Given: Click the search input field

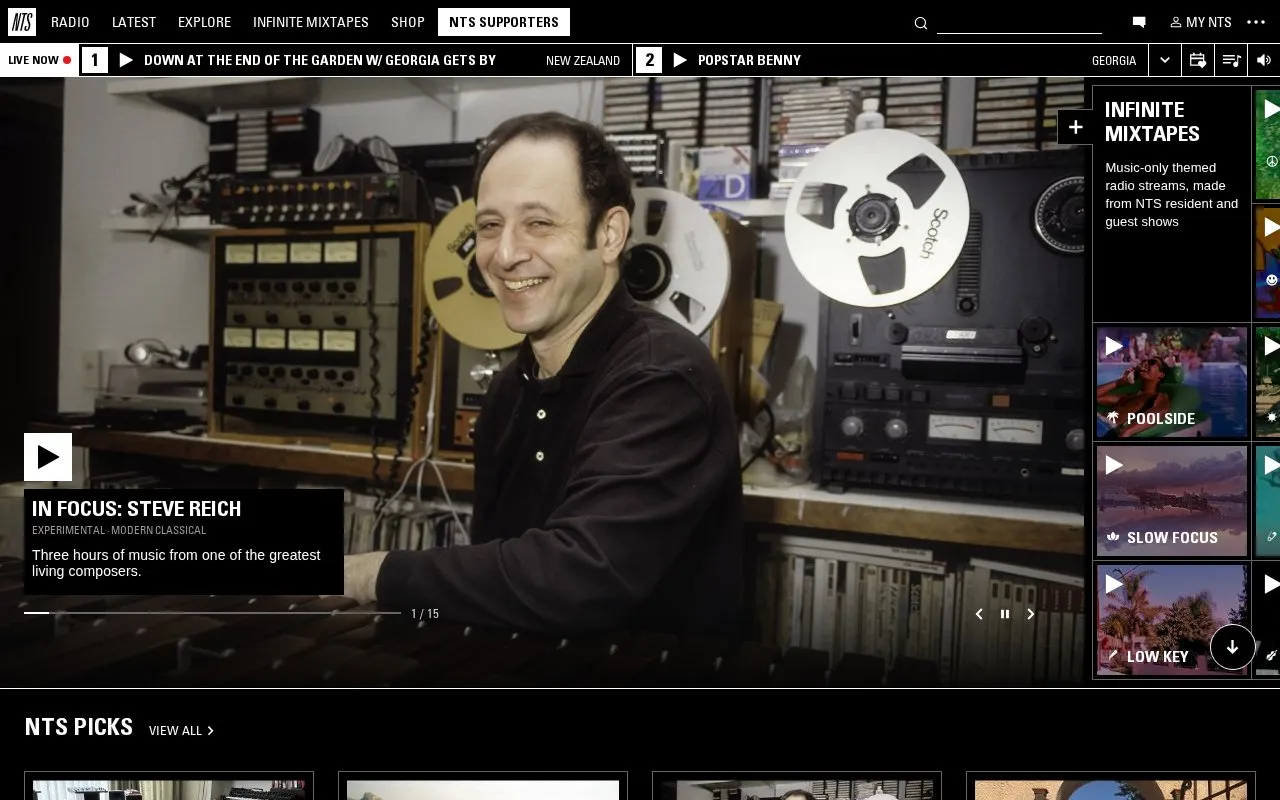Looking at the screenshot, I should [1019, 23].
